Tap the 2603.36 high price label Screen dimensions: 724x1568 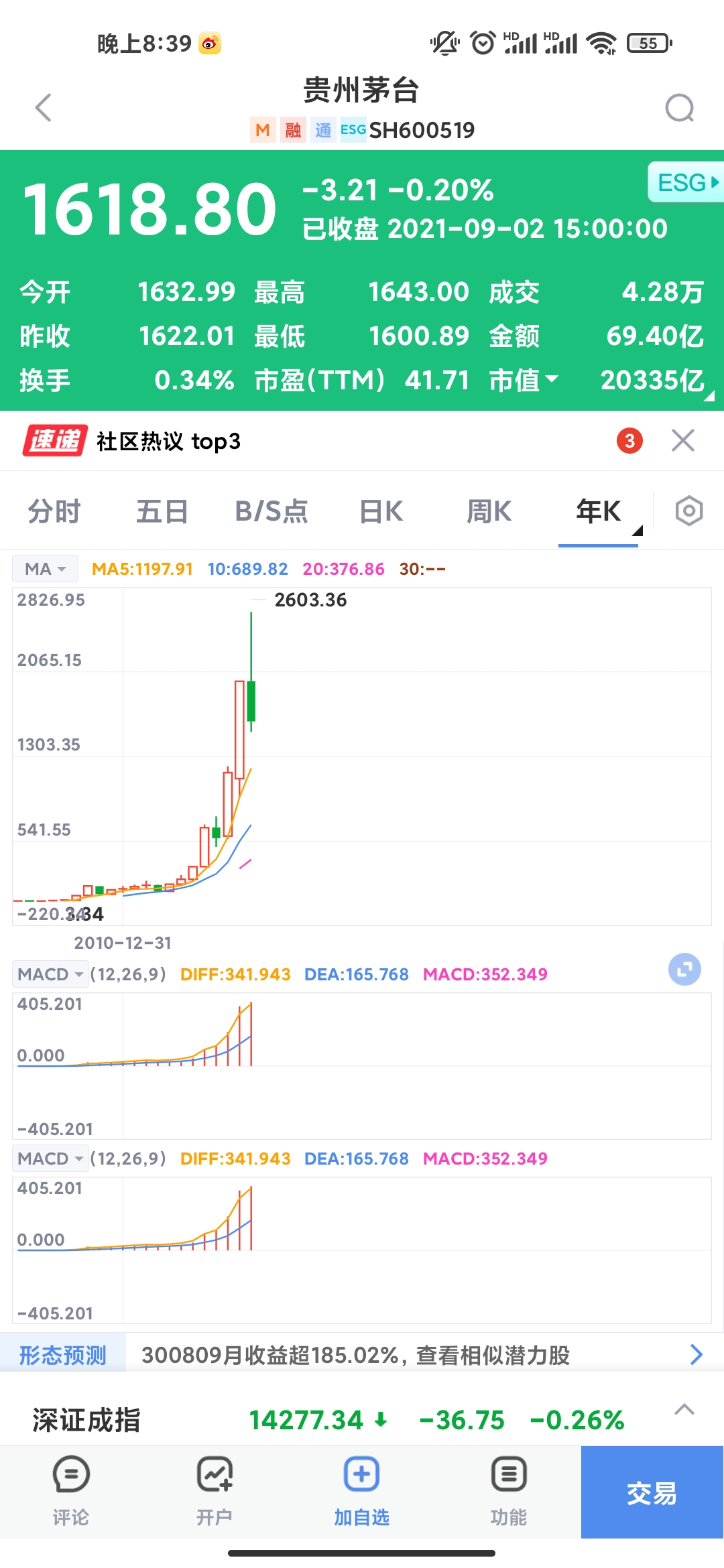[x=310, y=600]
